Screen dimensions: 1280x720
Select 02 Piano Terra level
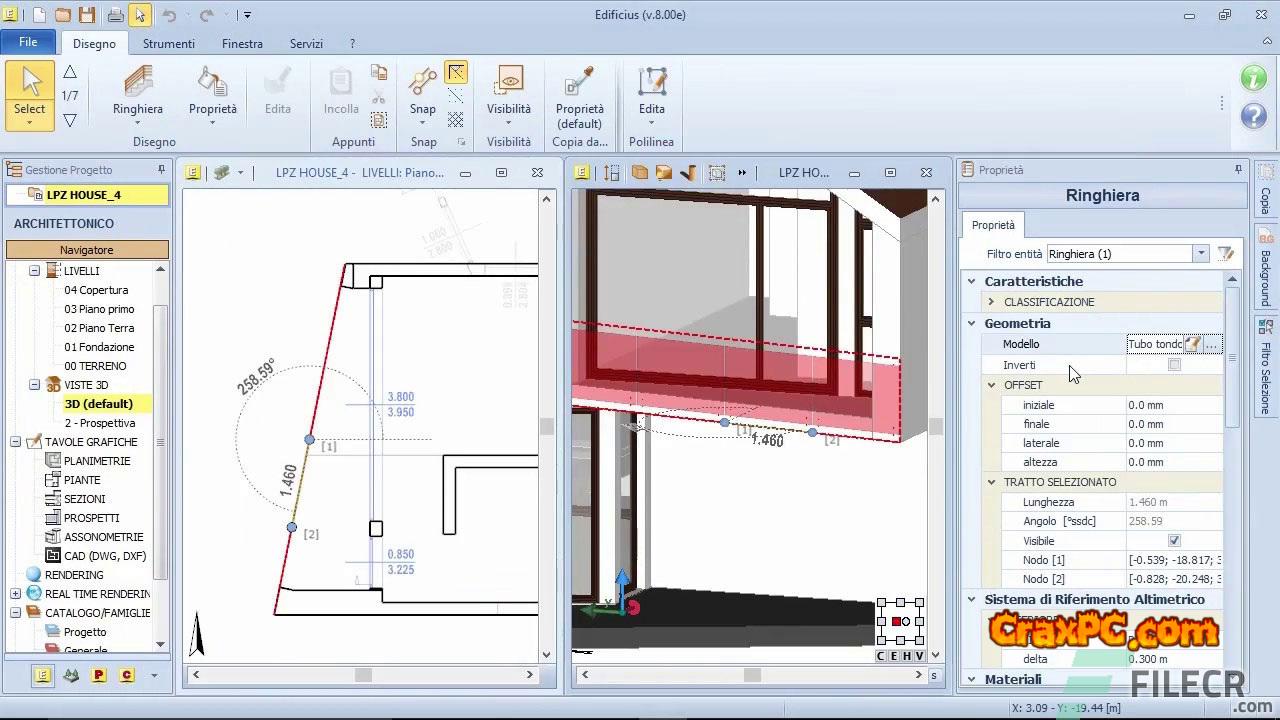click(99, 328)
